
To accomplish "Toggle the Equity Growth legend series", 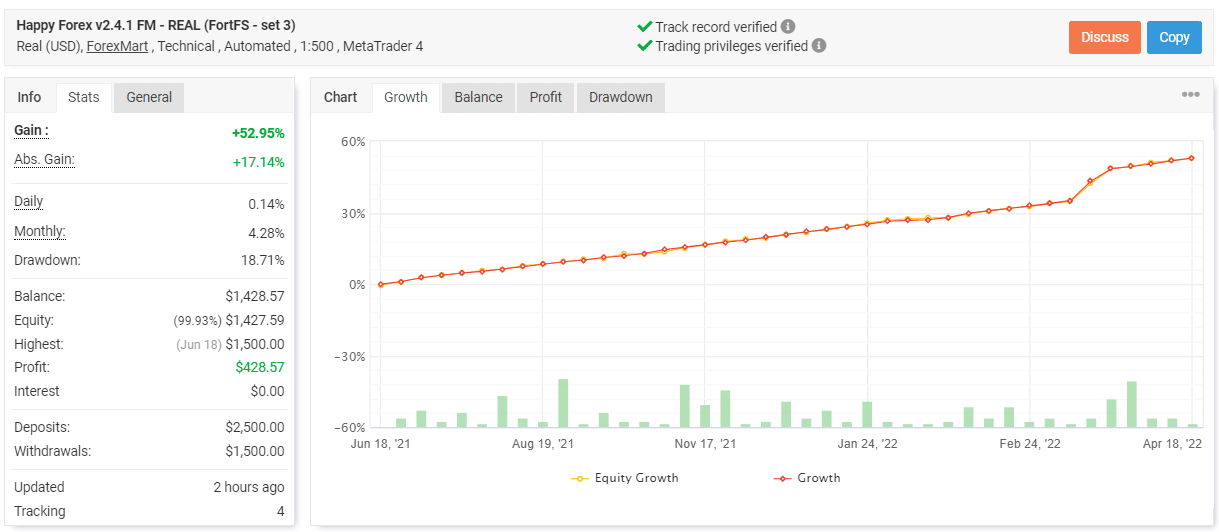I will tap(625, 478).
